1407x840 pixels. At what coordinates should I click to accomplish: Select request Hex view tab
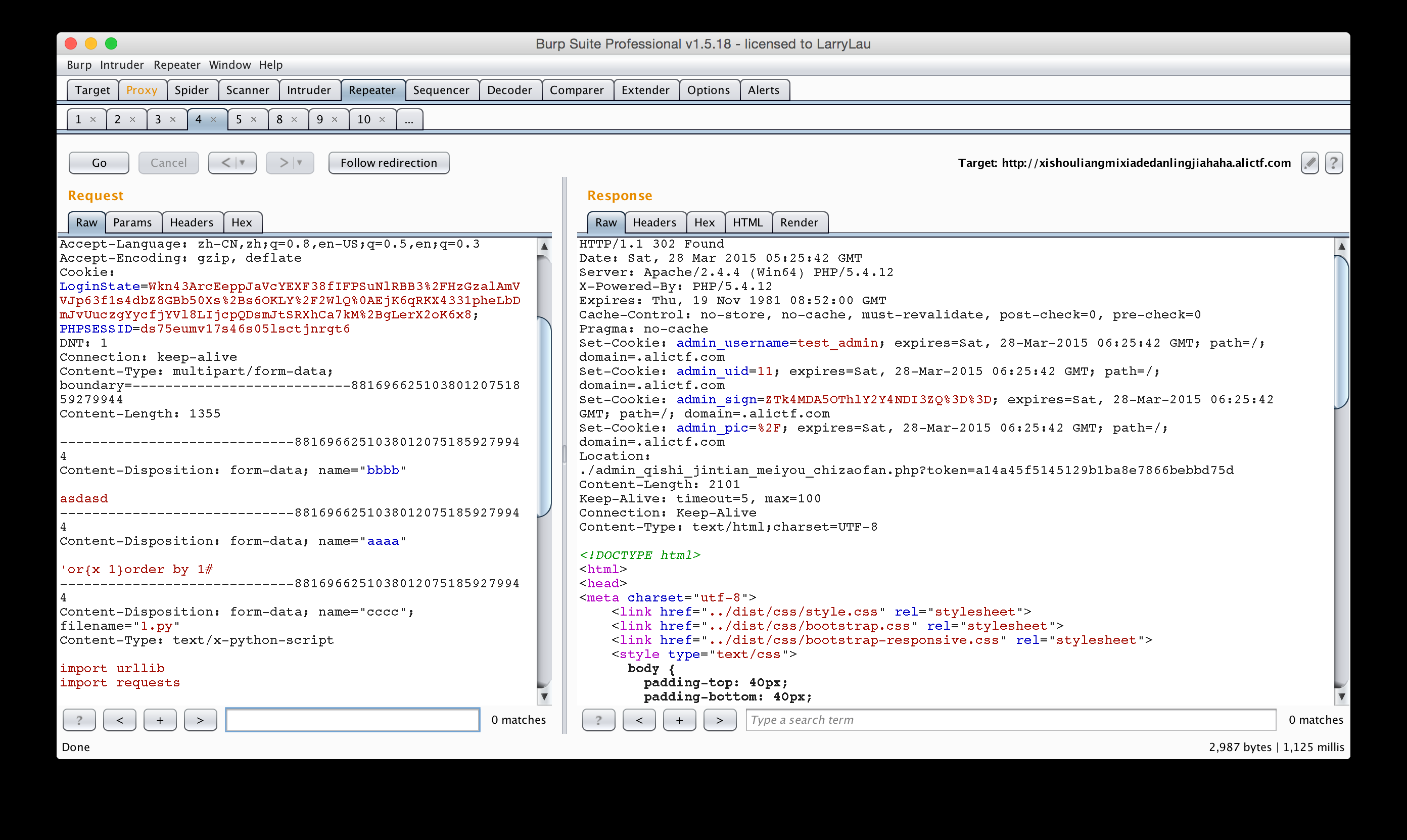click(x=242, y=222)
